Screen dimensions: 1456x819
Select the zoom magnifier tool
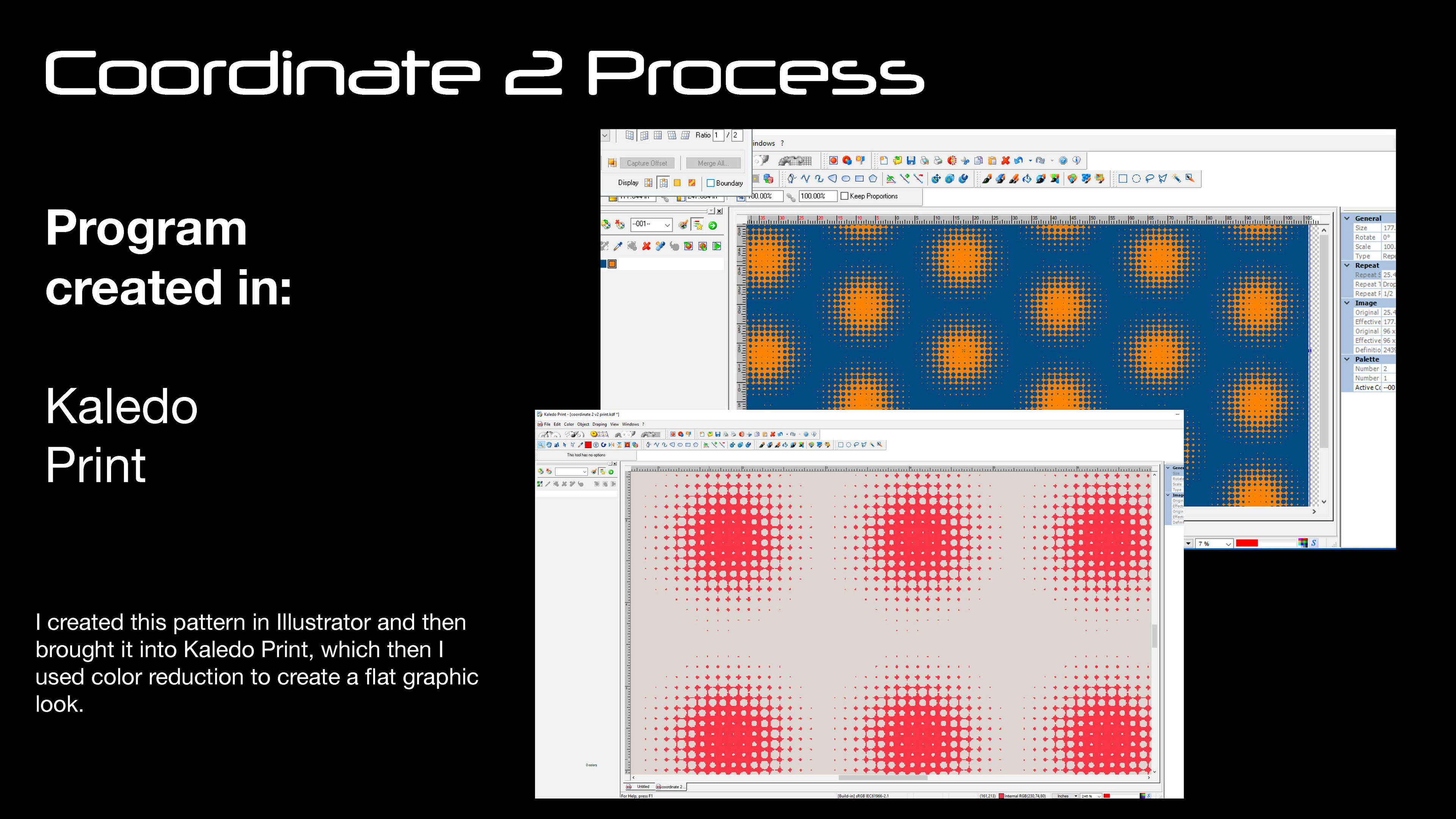[x=541, y=445]
